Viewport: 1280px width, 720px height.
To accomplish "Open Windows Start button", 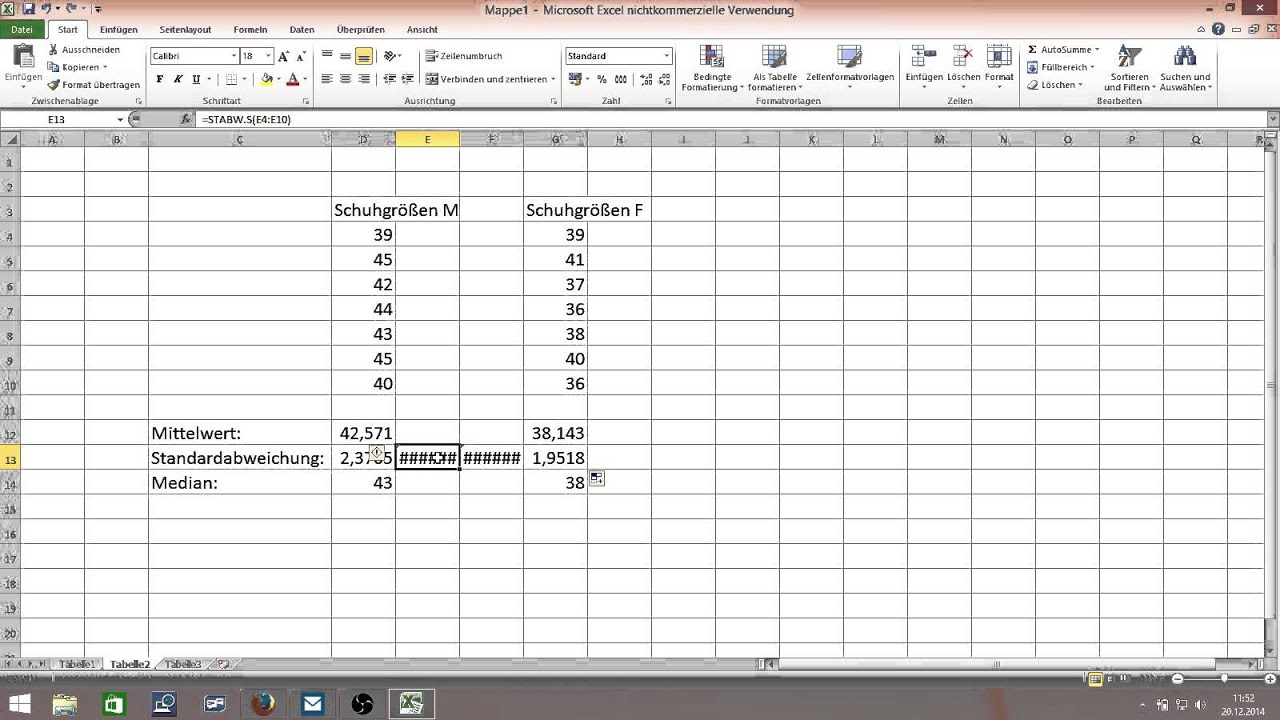I will click(x=20, y=704).
